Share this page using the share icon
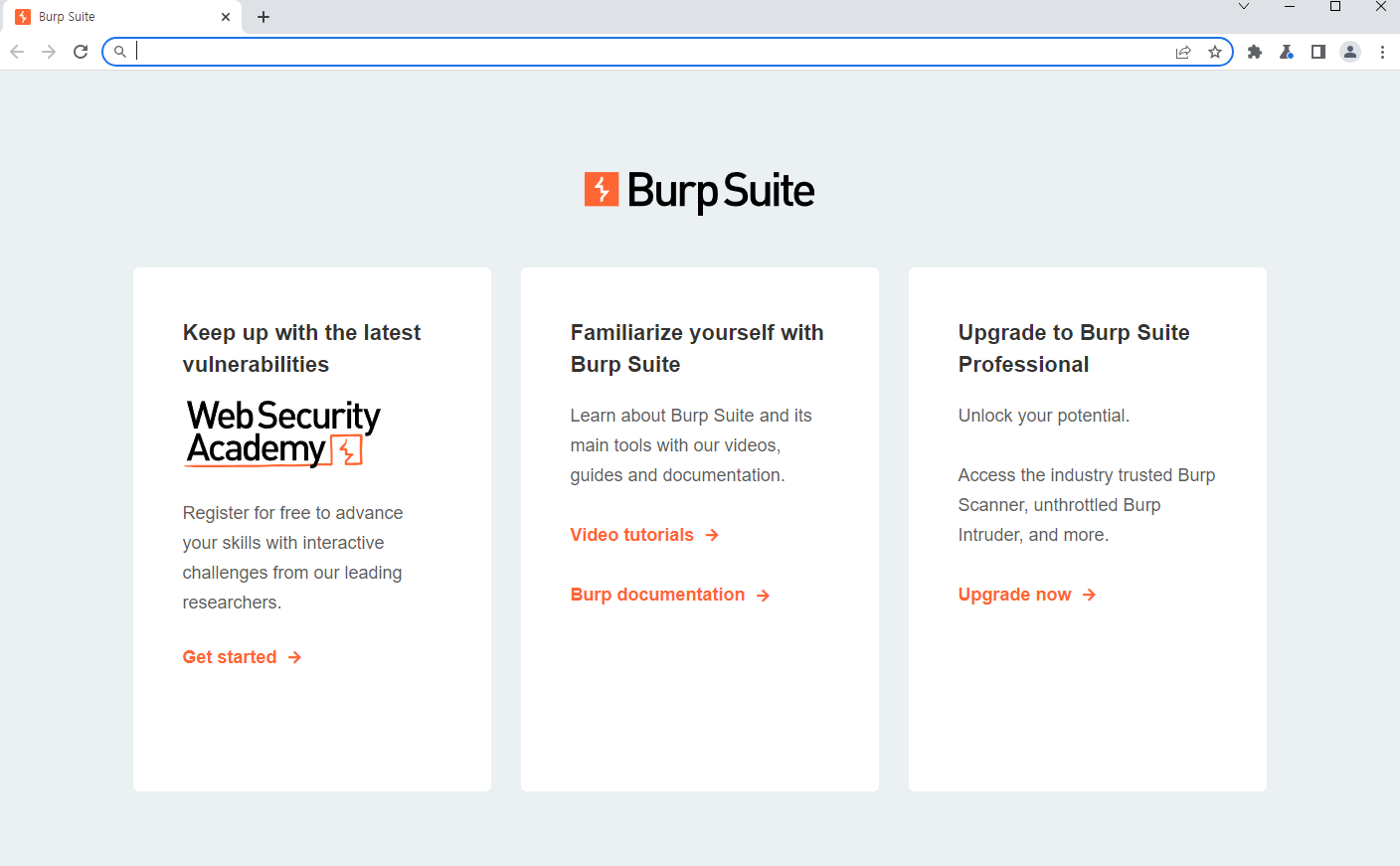 click(x=1183, y=52)
